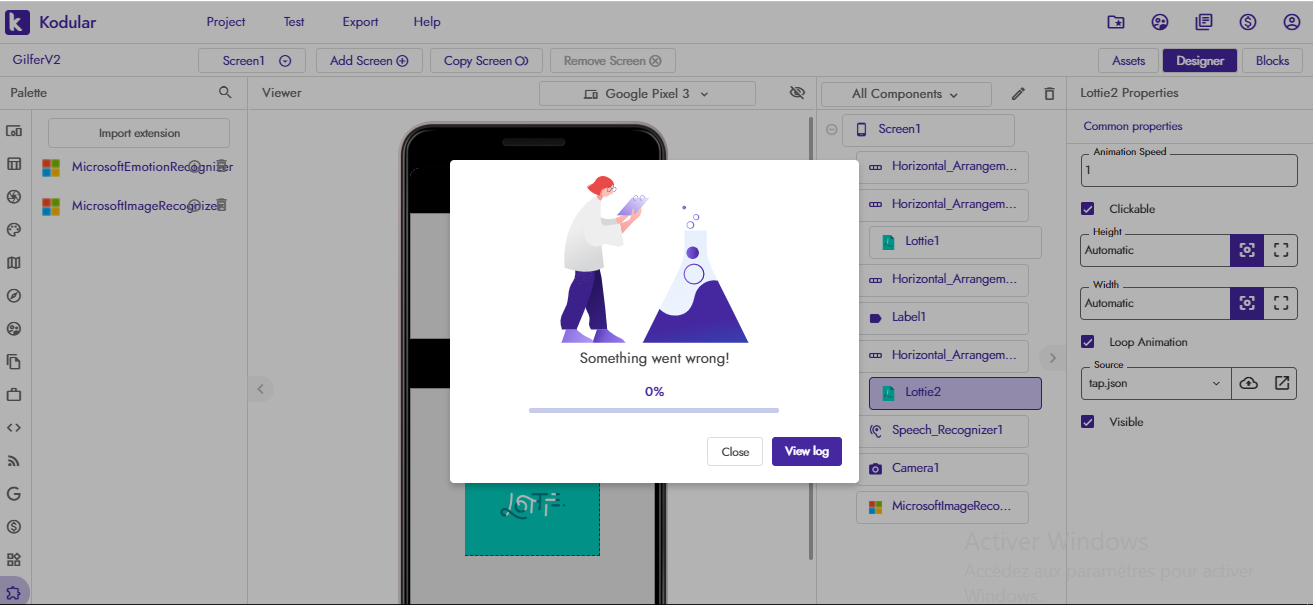
Task: Open the Screen1 screen selector dropdown
Action: (251, 61)
